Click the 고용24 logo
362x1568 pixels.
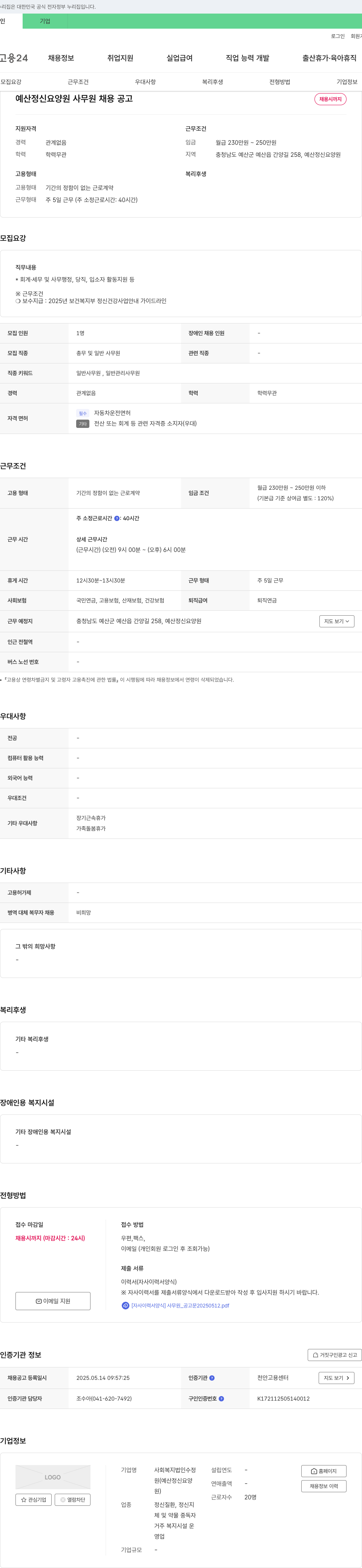(14, 58)
